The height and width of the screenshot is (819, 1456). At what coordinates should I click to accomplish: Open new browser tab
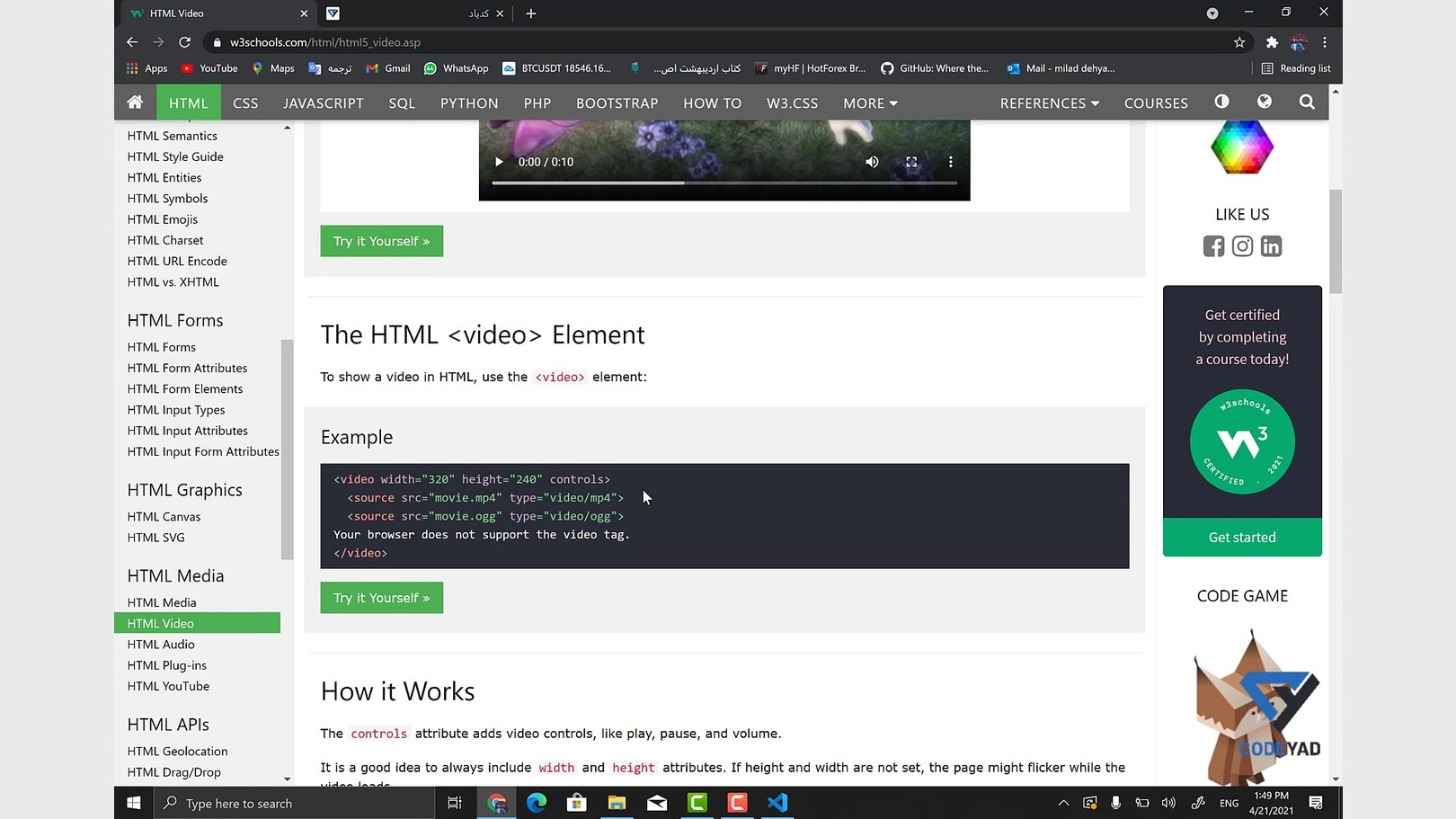click(x=530, y=13)
